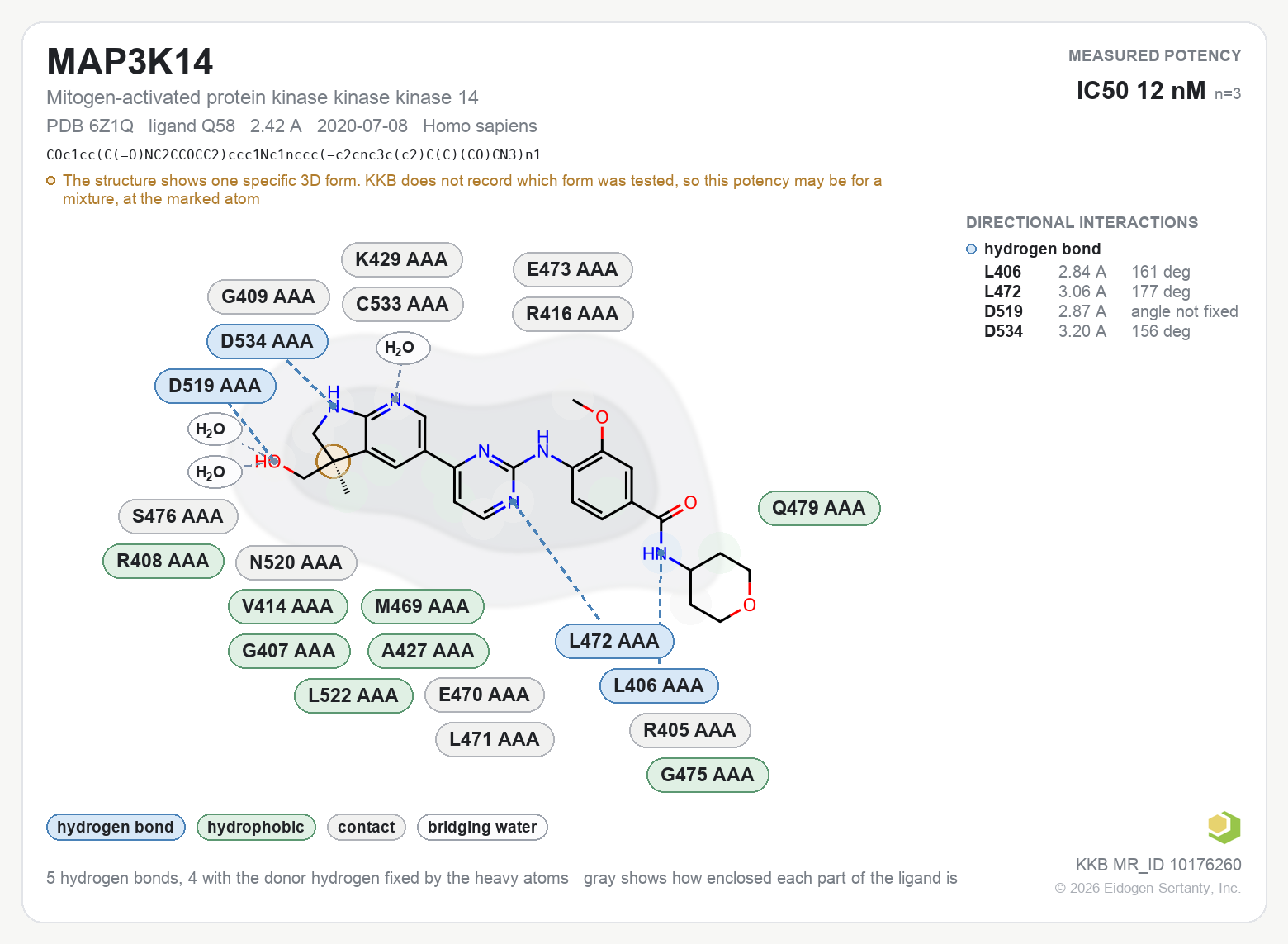Screen dimensions: 1288x944
Task: Click the blue circle beside the hydrogen bond heading
Action: [971, 249]
